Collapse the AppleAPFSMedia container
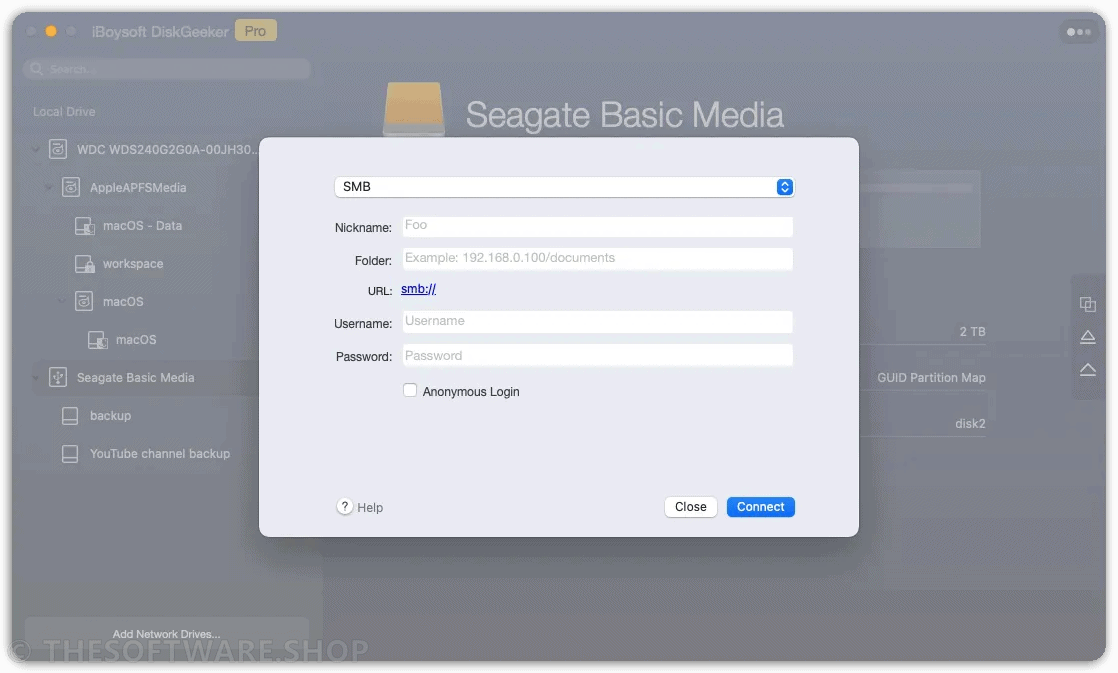 click(48, 187)
